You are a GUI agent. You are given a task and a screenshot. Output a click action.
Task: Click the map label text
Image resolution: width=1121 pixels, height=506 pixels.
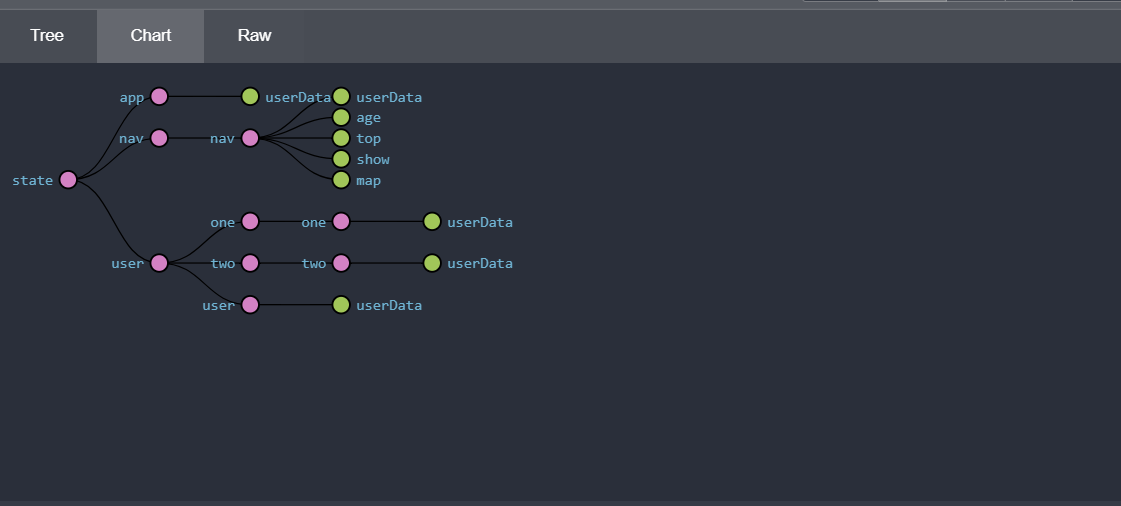[368, 180]
